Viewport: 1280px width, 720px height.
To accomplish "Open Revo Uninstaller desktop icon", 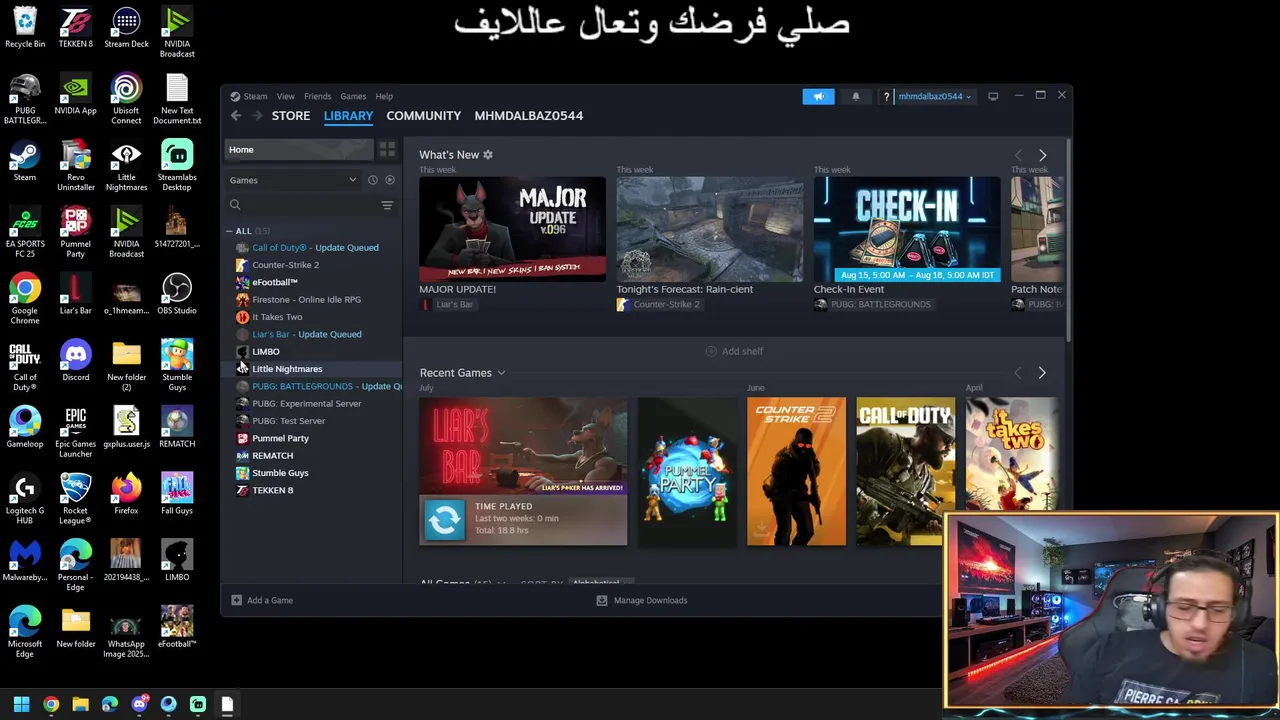I will click(x=76, y=166).
